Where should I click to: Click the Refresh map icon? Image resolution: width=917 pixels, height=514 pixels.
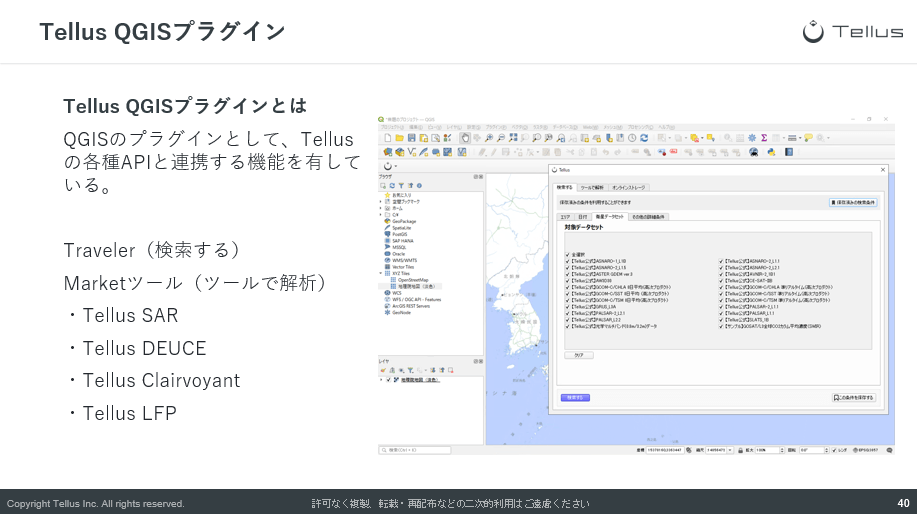point(644,138)
